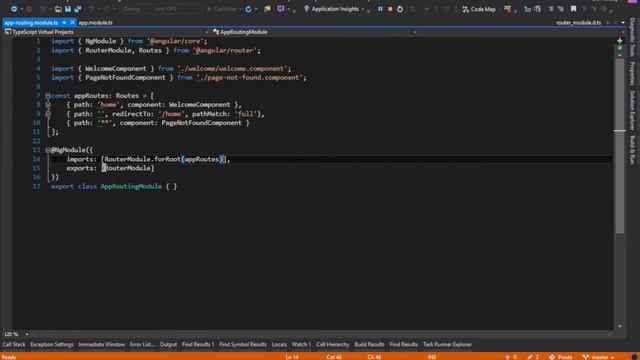Stop debugging with red square icon
The width and height of the screenshot is (640, 360).
tap(390, 9)
